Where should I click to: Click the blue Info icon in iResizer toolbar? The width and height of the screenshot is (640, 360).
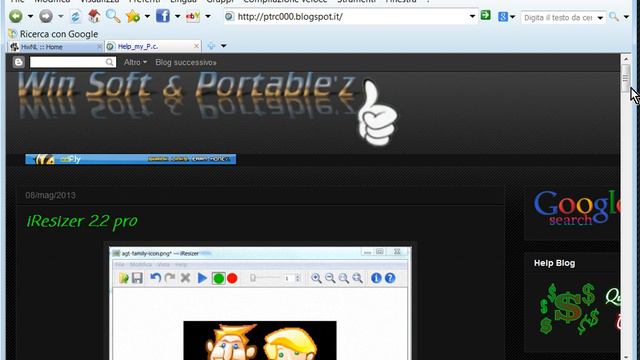376,278
